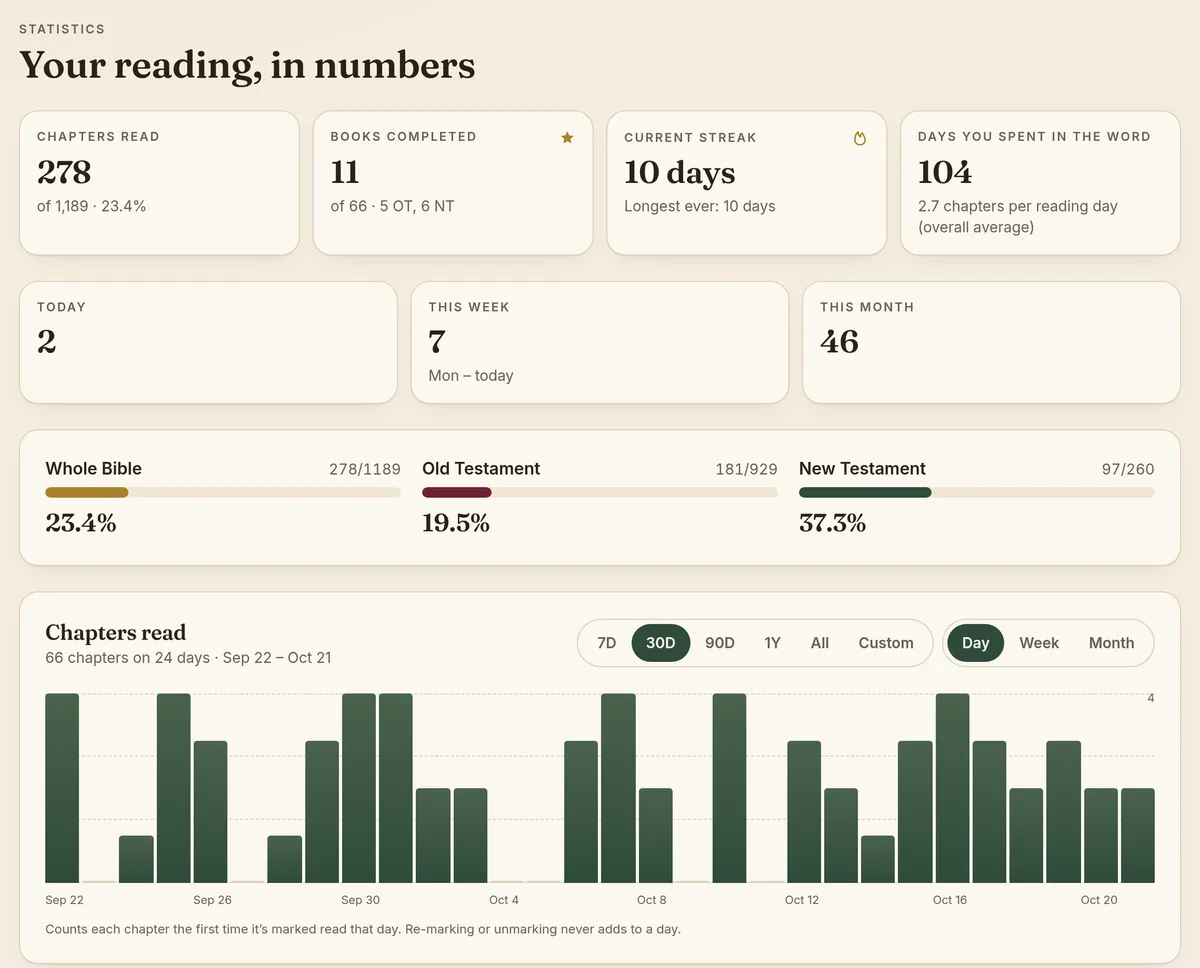Select the 30D range option

[661, 643]
